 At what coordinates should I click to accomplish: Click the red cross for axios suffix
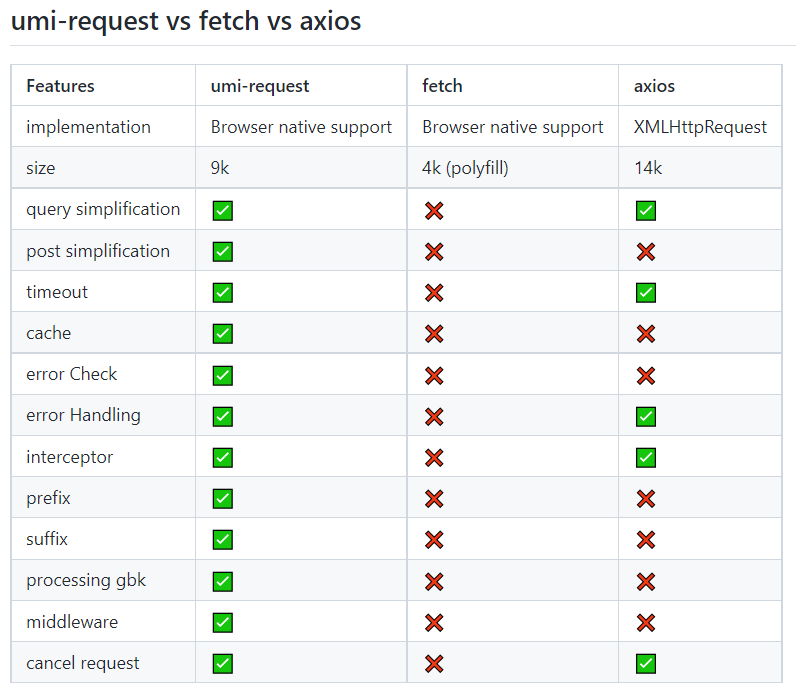point(646,540)
